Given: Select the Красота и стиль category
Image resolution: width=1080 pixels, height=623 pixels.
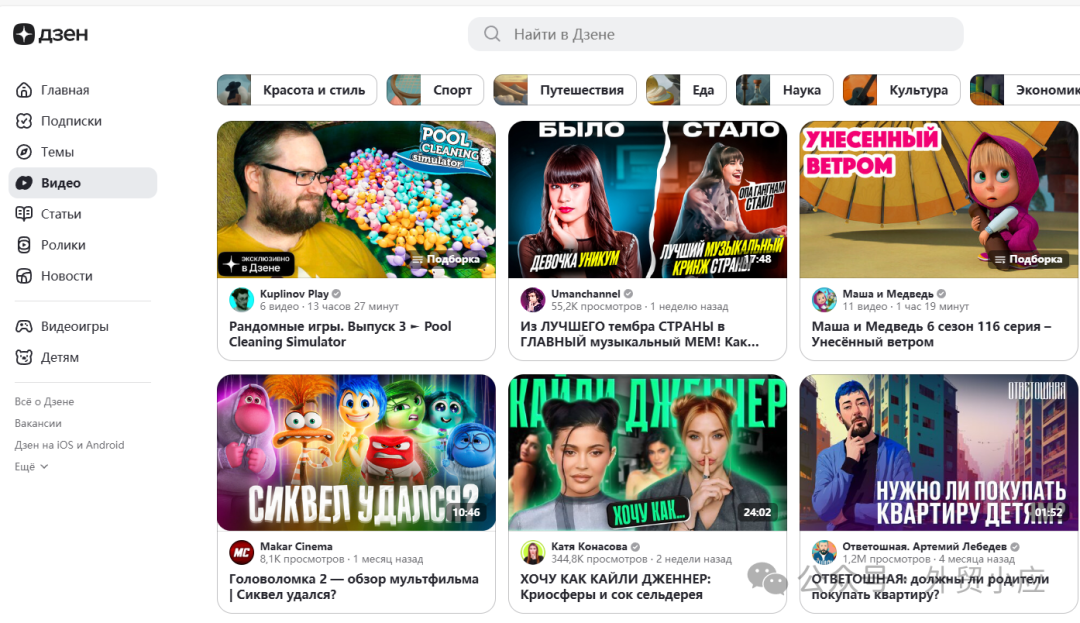Looking at the screenshot, I should (x=297, y=90).
